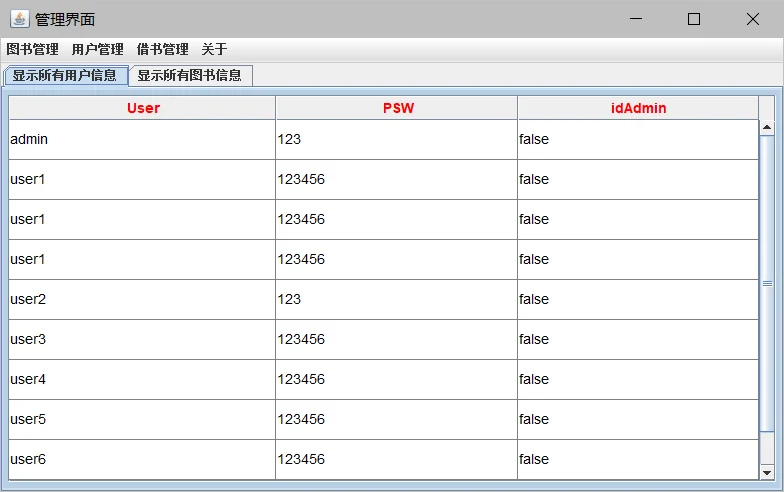Image resolution: width=784 pixels, height=492 pixels.
Task: Switch to 显示所有用户信息 tab
Action: tap(65, 75)
